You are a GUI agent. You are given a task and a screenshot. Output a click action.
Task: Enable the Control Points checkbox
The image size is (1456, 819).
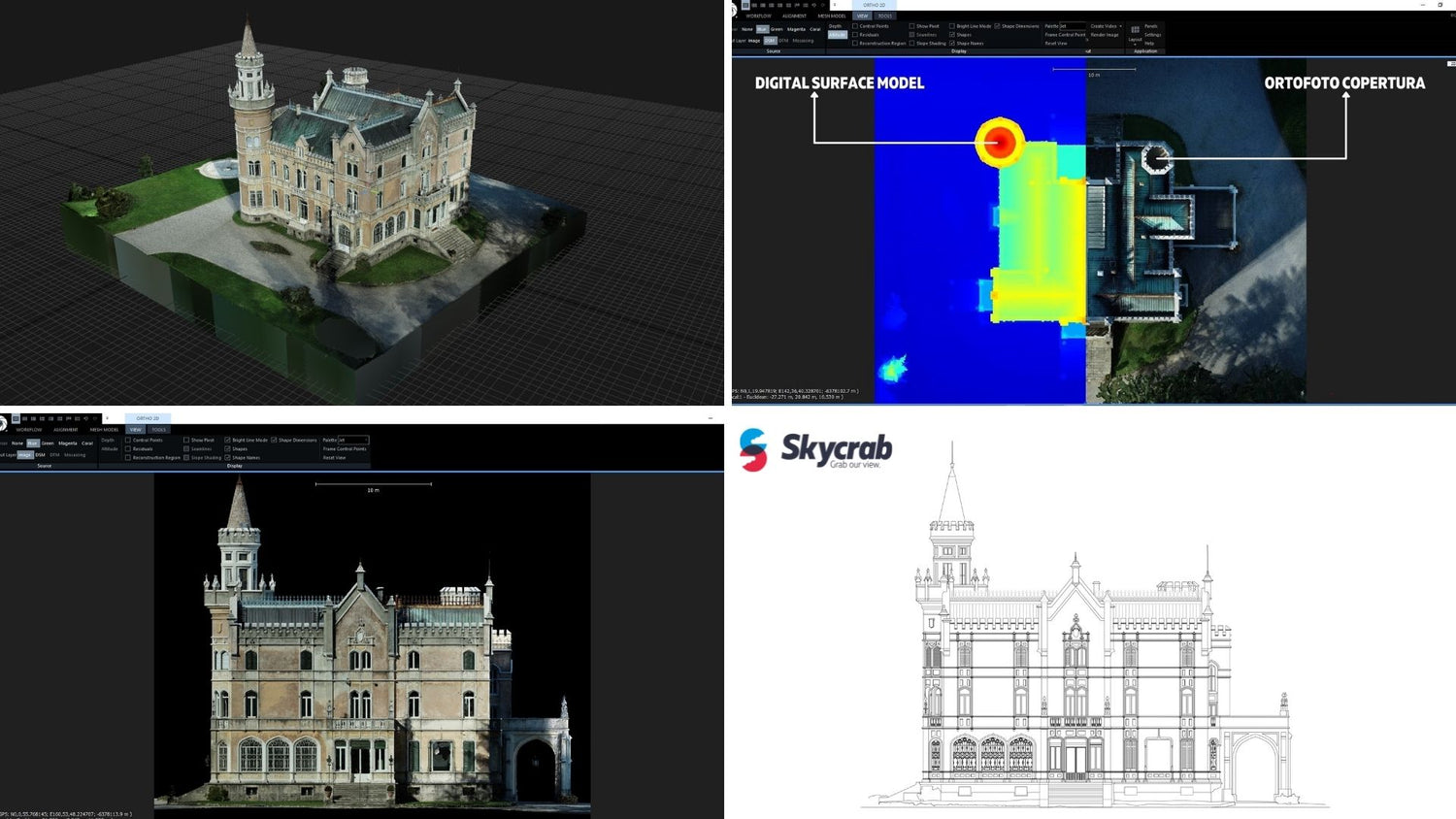pyautogui.click(x=856, y=26)
